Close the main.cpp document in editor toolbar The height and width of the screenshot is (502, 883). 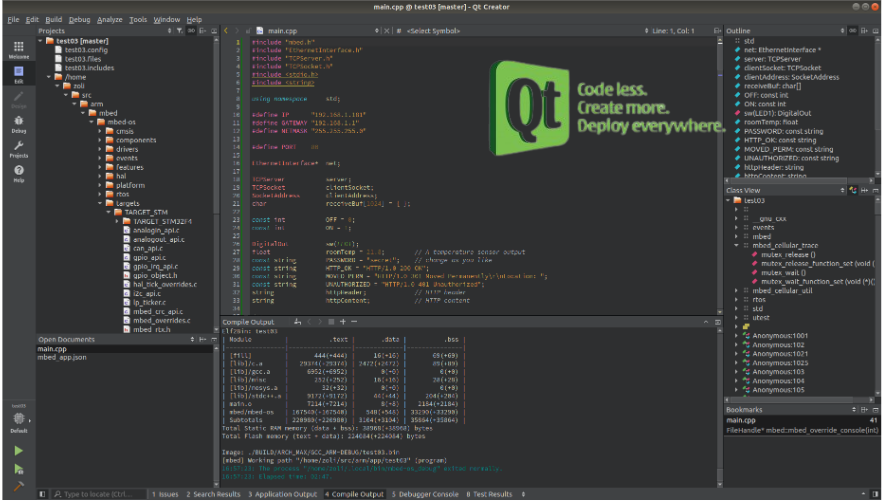pos(387,31)
